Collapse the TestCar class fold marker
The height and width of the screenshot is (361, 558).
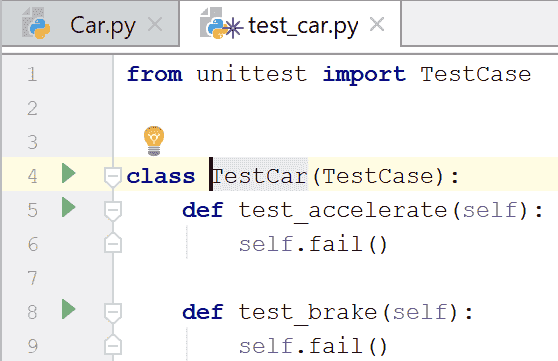click(x=113, y=177)
